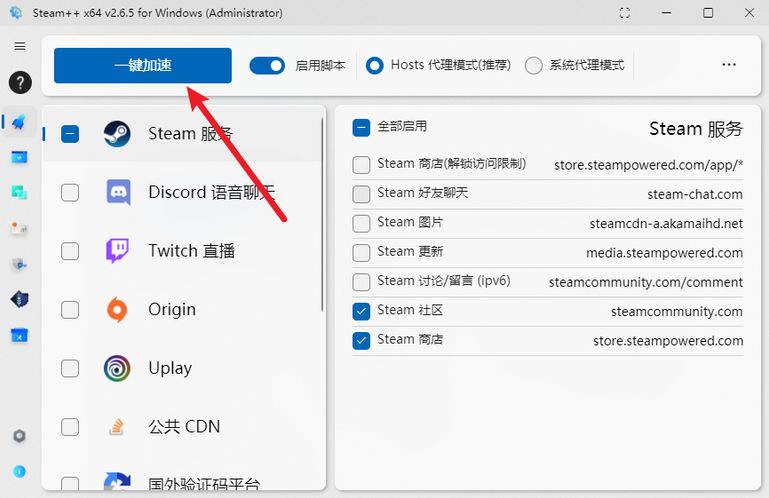Uncheck the Steam 商店 store.steampowered.com checkbox

tap(361, 341)
